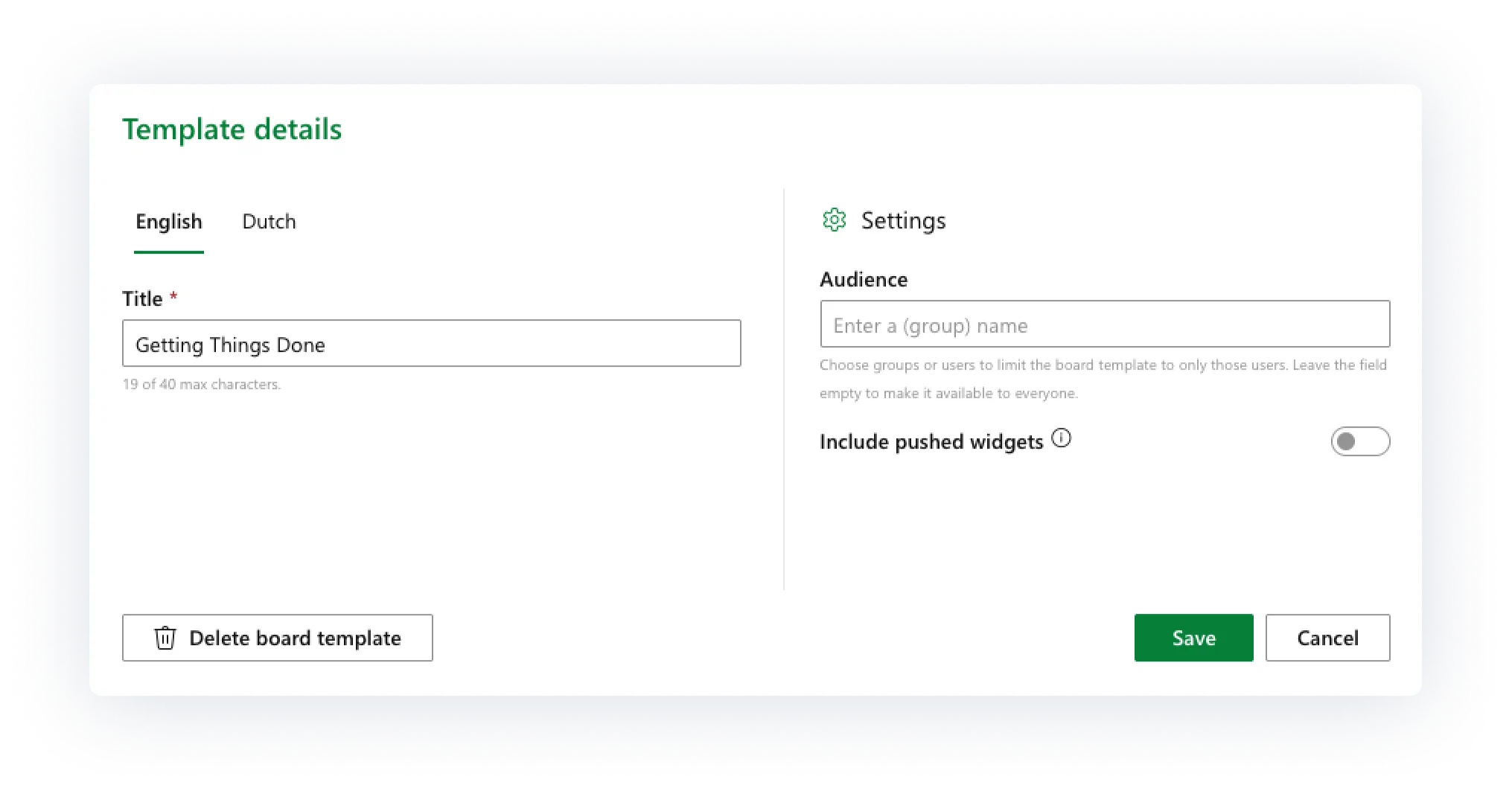
Task: Click the Template details heading
Action: (232, 129)
